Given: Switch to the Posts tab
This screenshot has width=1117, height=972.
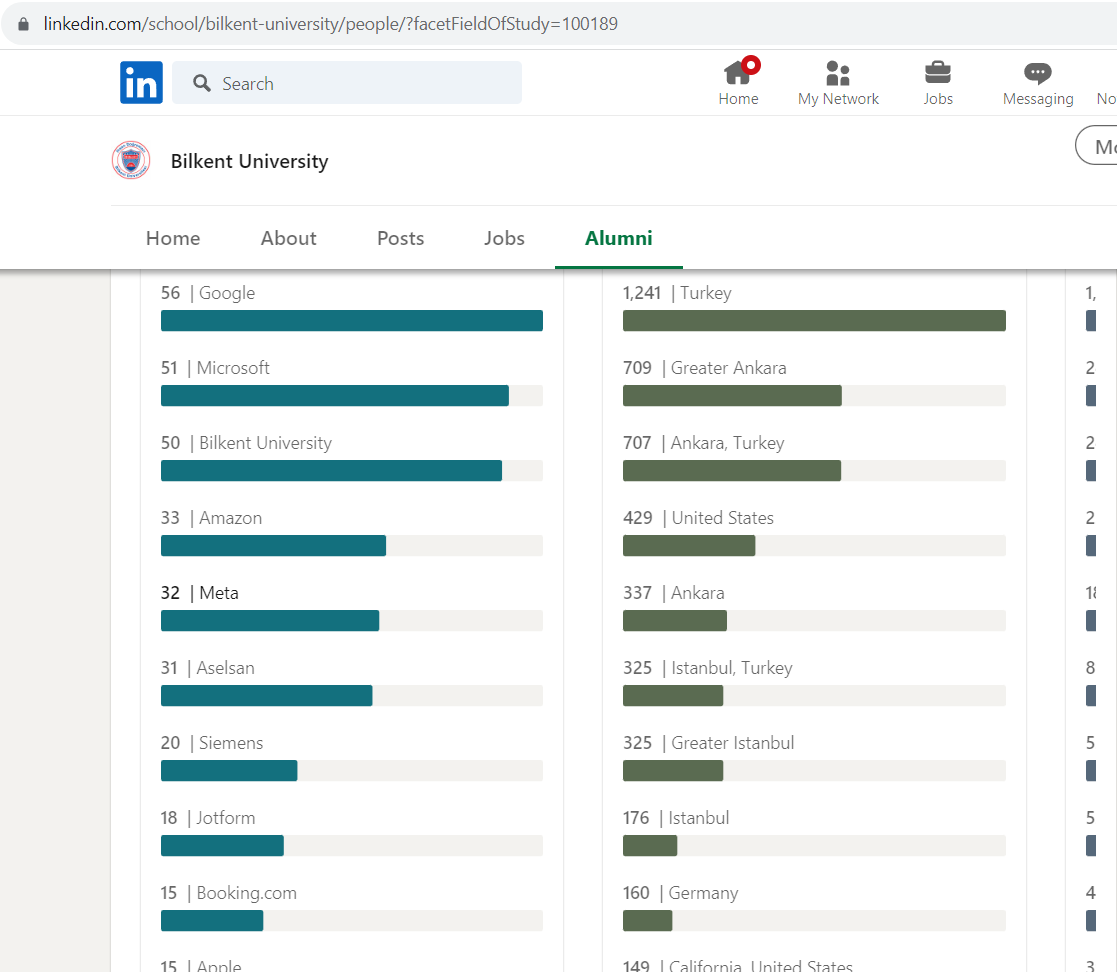Looking at the screenshot, I should coord(400,238).
